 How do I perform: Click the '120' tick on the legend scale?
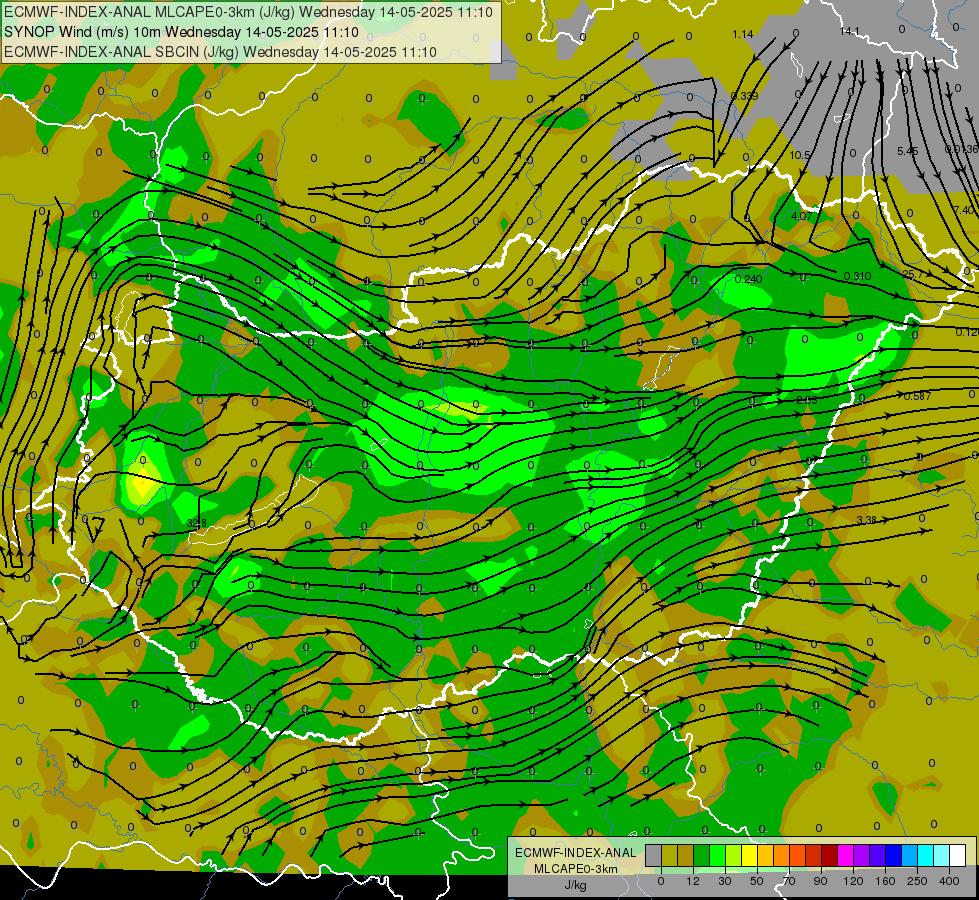click(x=853, y=881)
